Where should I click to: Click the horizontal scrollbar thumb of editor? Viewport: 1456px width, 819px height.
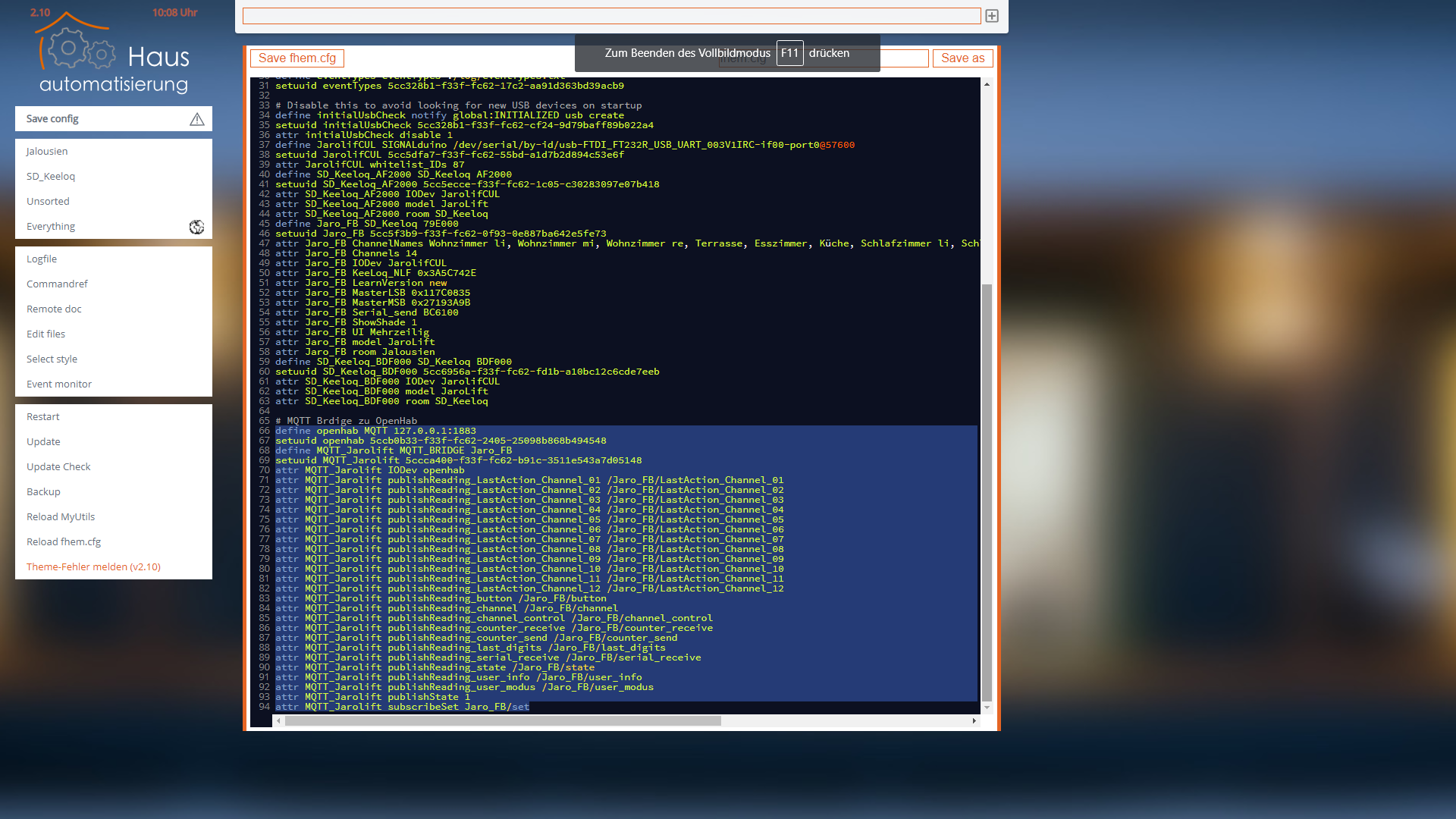tap(502, 721)
